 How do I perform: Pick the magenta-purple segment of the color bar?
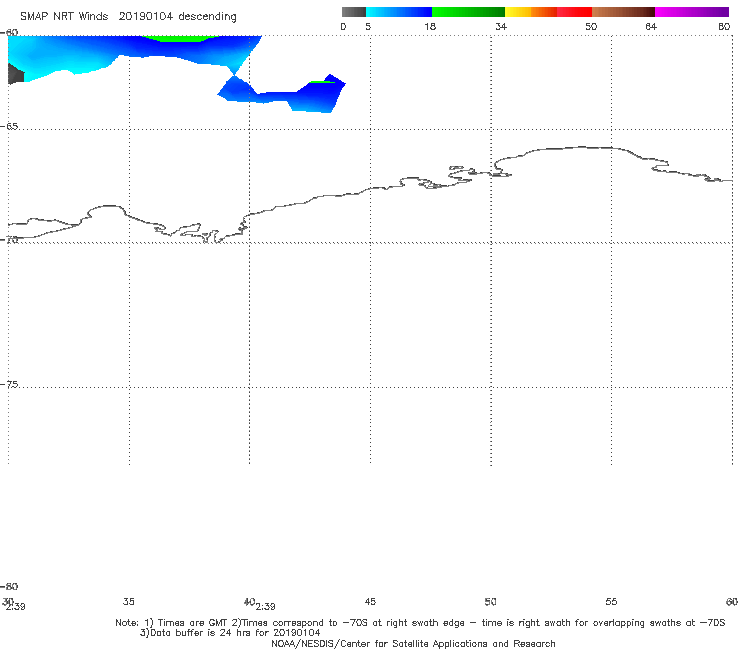[692, 12]
